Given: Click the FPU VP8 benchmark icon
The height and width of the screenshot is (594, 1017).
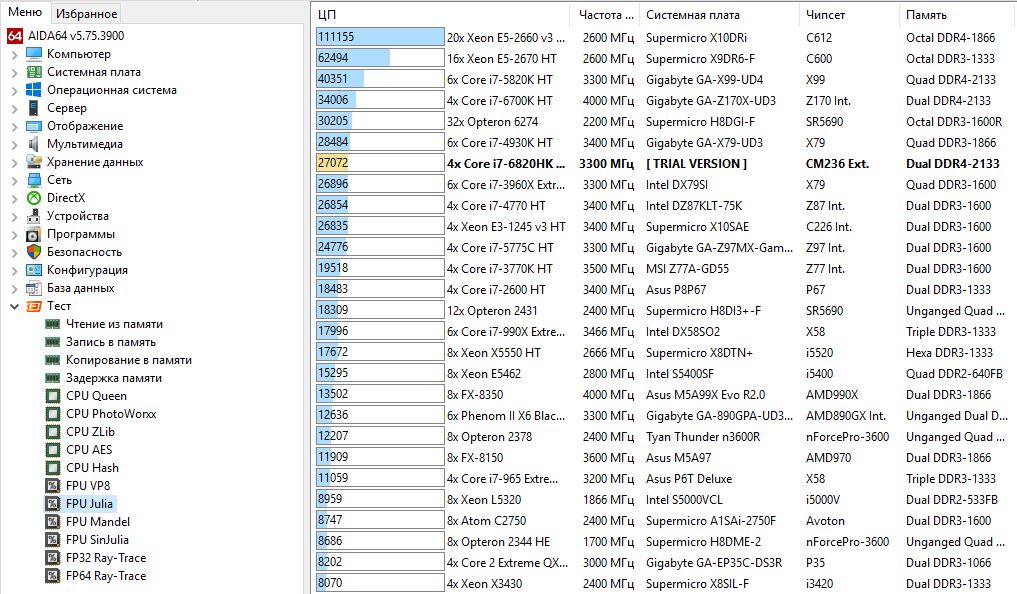Looking at the screenshot, I should click(x=53, y=486).
